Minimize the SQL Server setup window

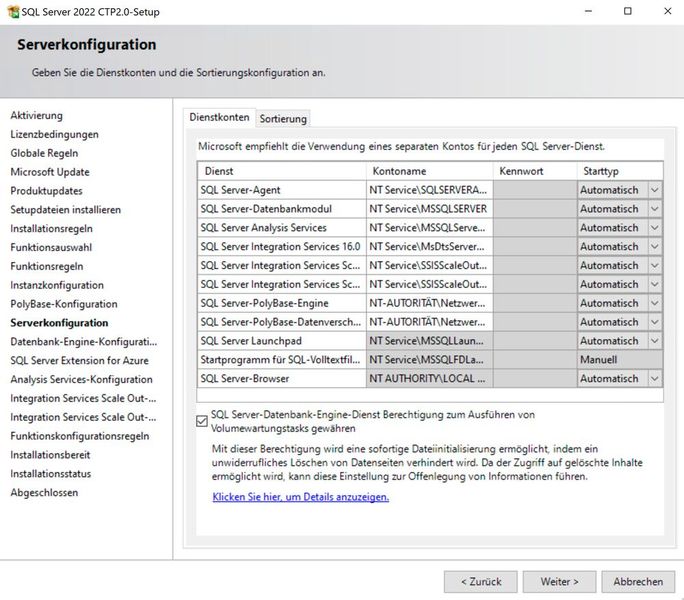pos(588,11)
